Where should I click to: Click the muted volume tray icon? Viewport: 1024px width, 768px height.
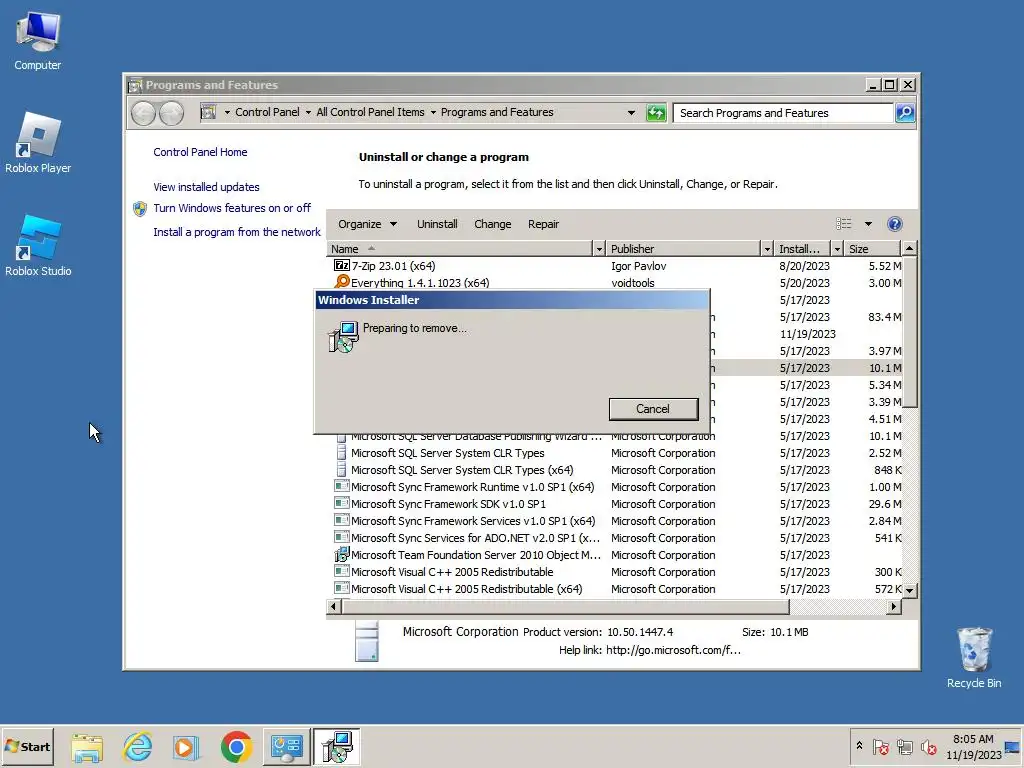click(928, 747)
